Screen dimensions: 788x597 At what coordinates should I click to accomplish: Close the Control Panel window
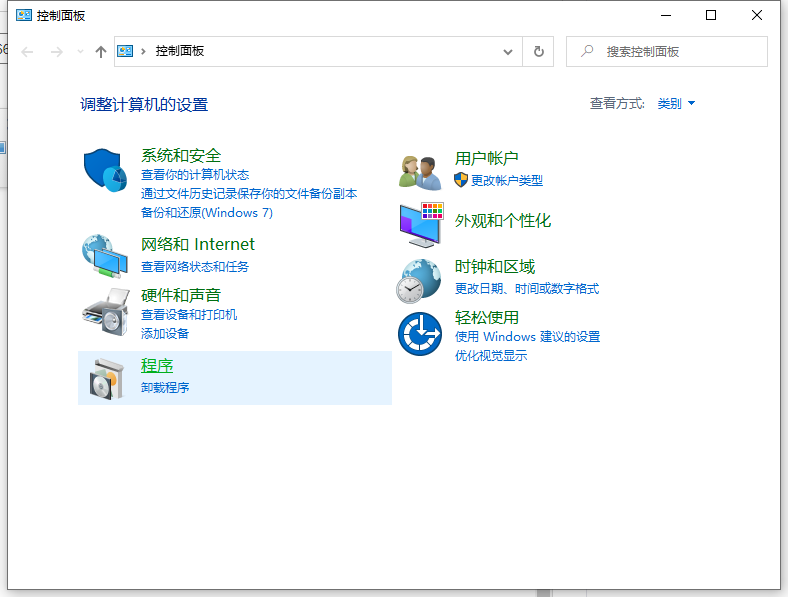(757, 15)
